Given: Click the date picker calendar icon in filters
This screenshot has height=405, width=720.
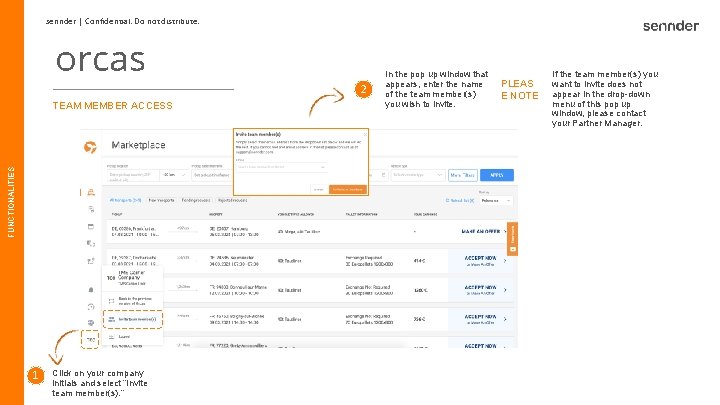Looking at the screenshot, I should [383, 175].
